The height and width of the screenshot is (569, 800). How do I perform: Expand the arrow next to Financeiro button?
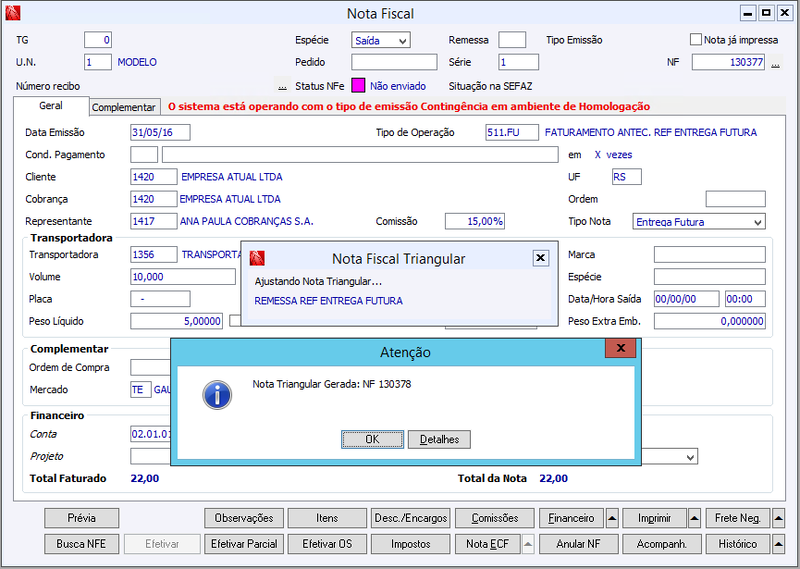point(612,518)
